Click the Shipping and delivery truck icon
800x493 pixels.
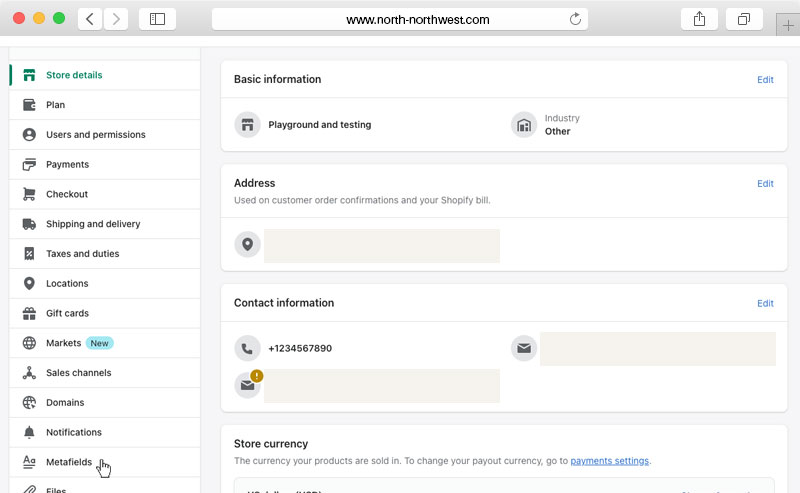click(x=29, y=224)
